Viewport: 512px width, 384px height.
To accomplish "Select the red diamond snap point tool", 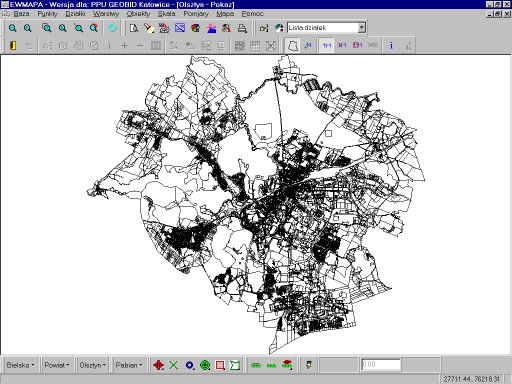I will tap(158, 365).
